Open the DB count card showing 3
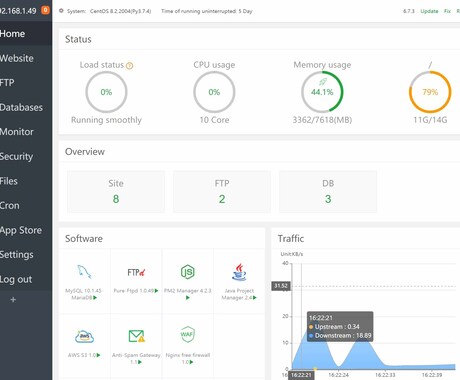 [x=328, y=192]
